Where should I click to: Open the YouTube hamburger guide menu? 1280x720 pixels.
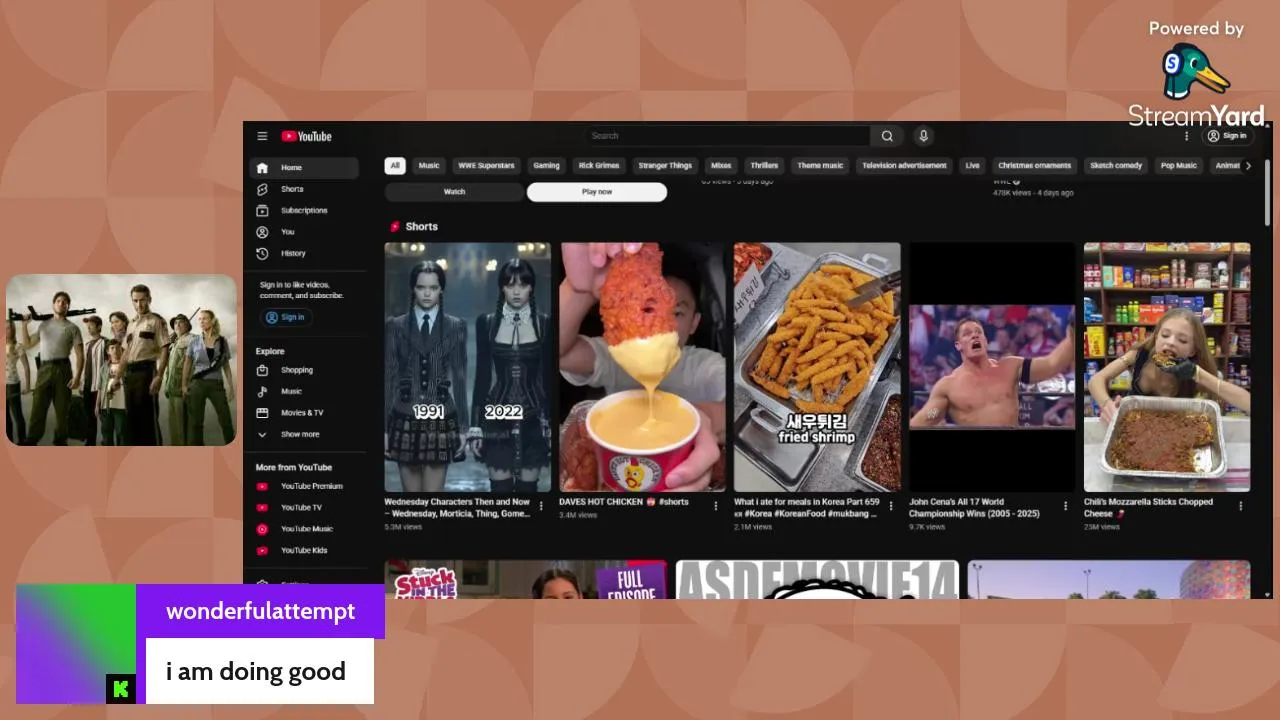262,136
